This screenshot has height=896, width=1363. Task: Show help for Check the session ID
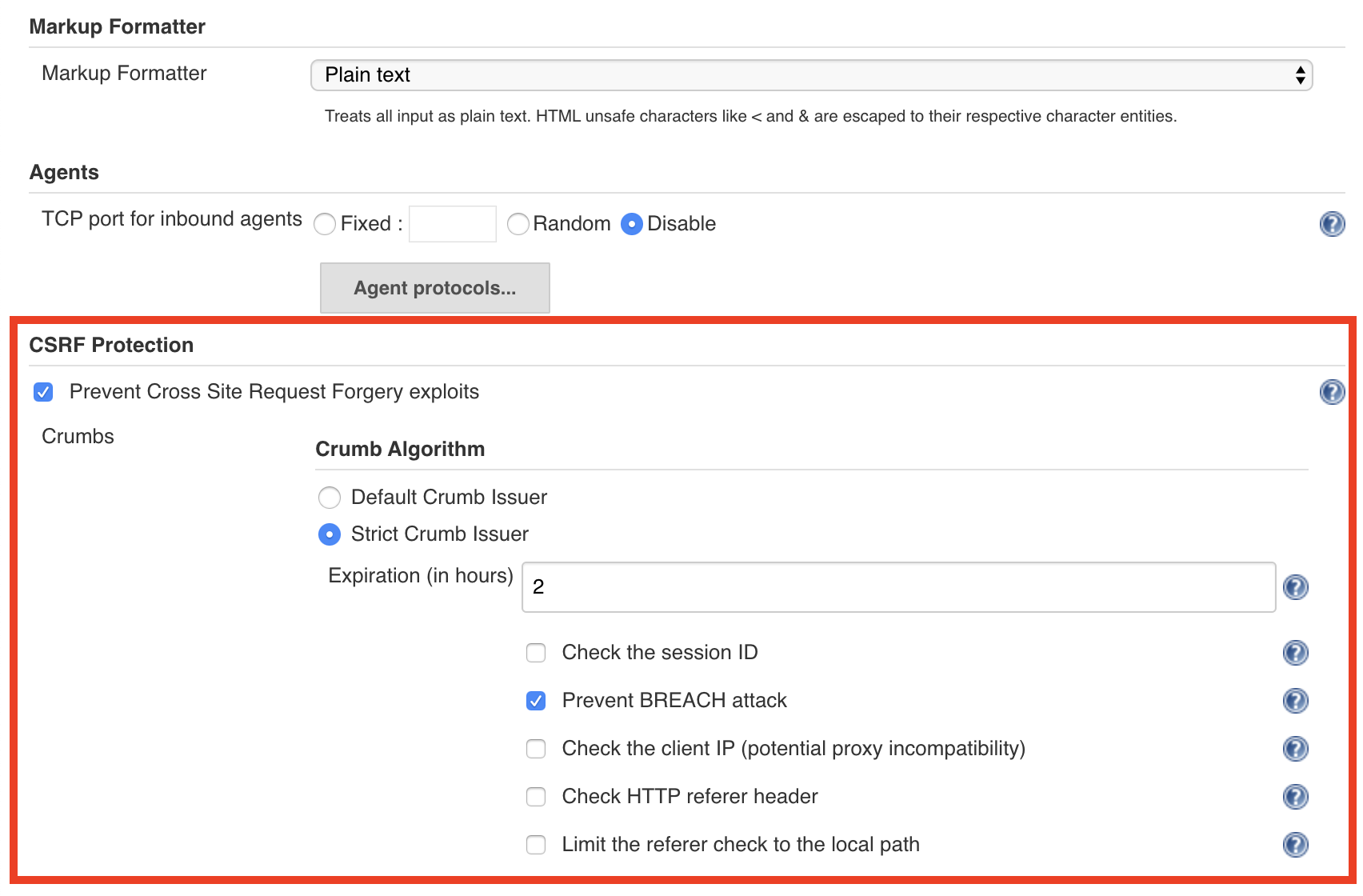[x=1295, y=653]
